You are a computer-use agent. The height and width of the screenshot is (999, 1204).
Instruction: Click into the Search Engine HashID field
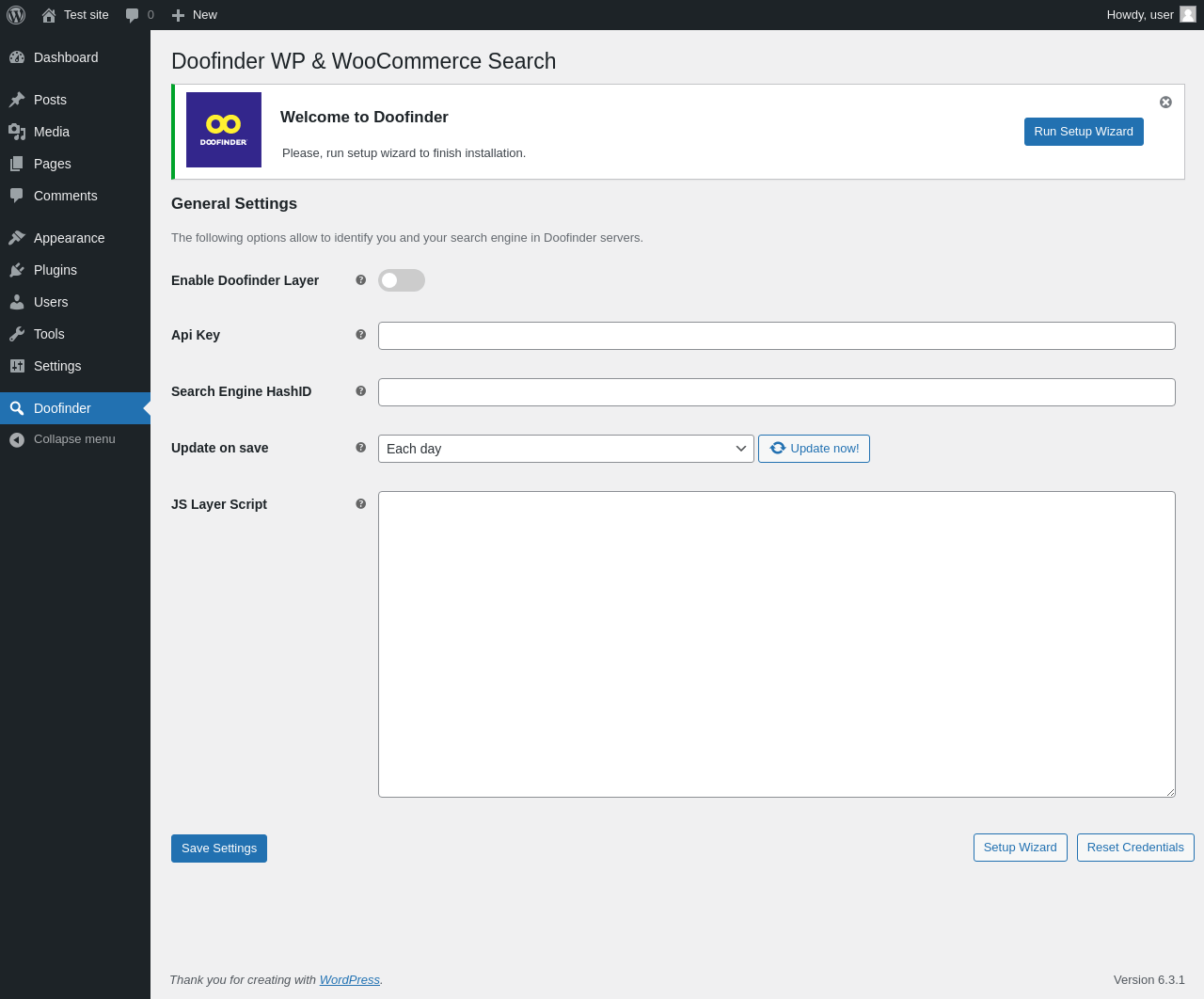pos(777,392)
